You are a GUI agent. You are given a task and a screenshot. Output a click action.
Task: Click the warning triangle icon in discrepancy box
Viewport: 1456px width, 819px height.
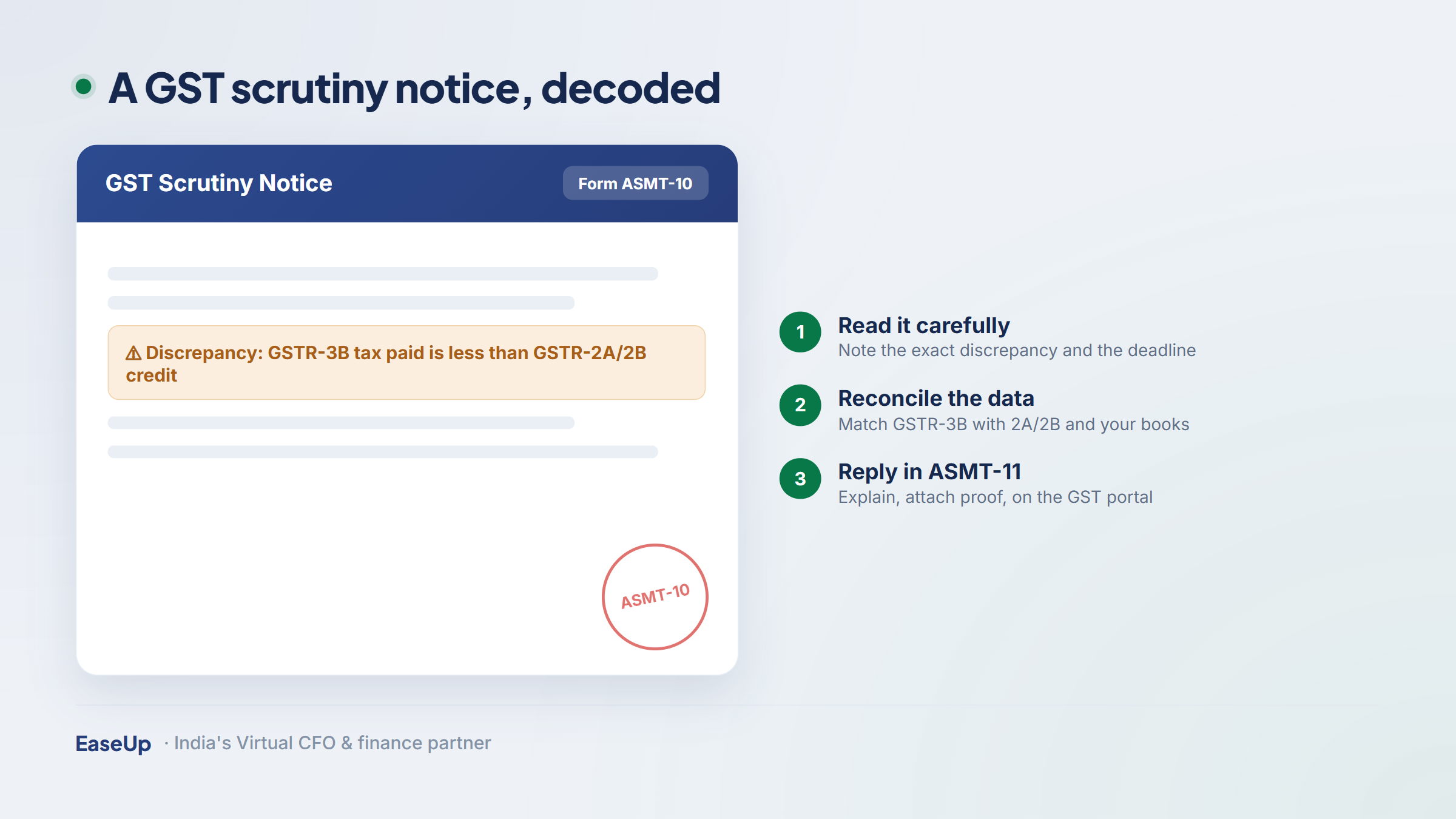pos(133,353)
